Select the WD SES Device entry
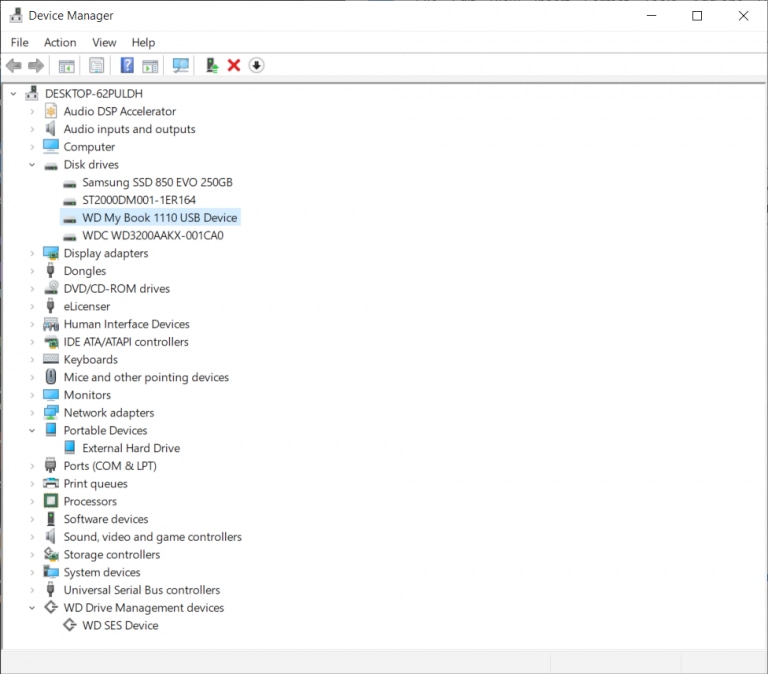The width and height of the screenshot is (768, 674). 120,626
